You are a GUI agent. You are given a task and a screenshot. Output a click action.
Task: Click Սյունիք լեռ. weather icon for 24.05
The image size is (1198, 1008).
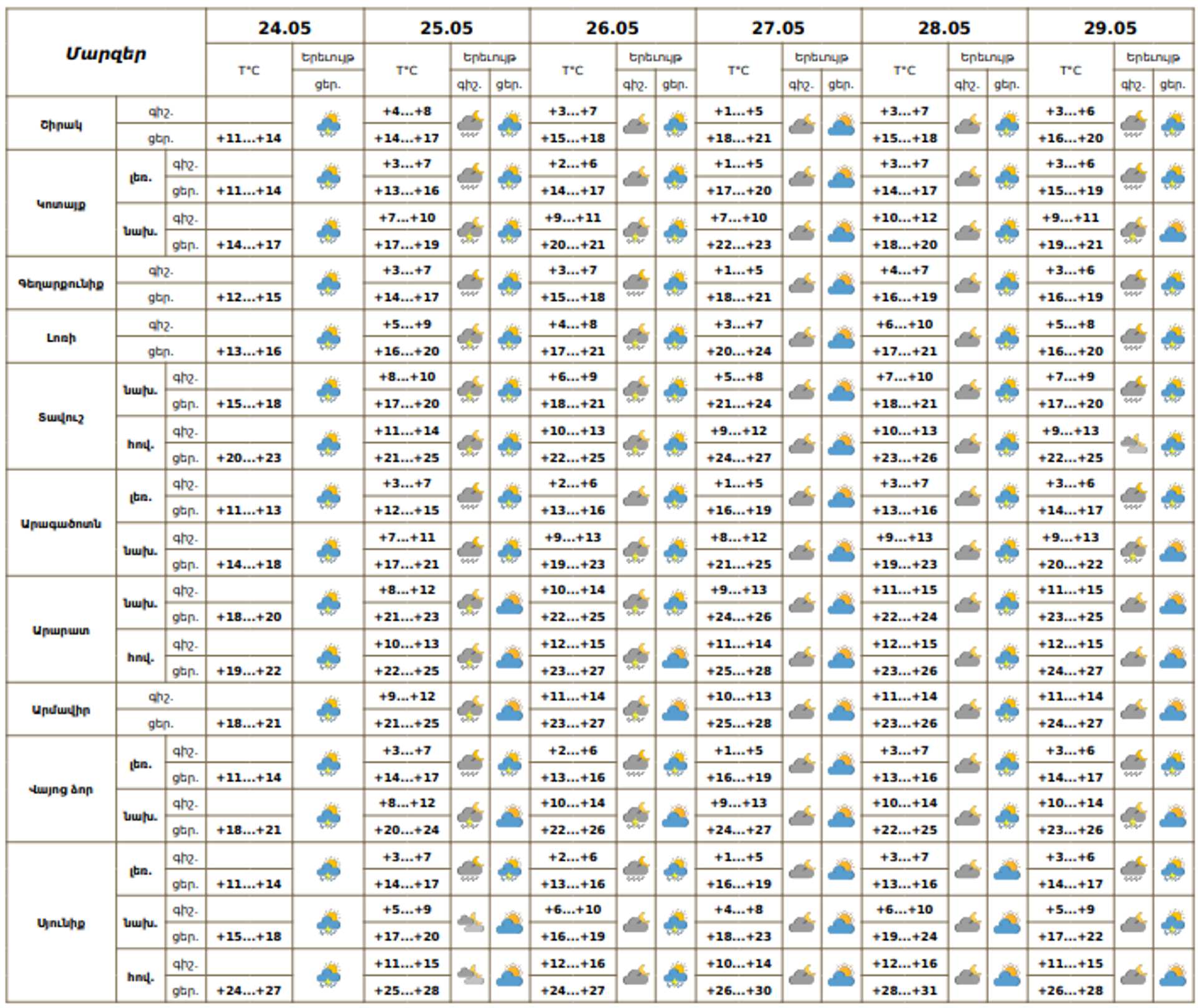(x=328, y=870)
